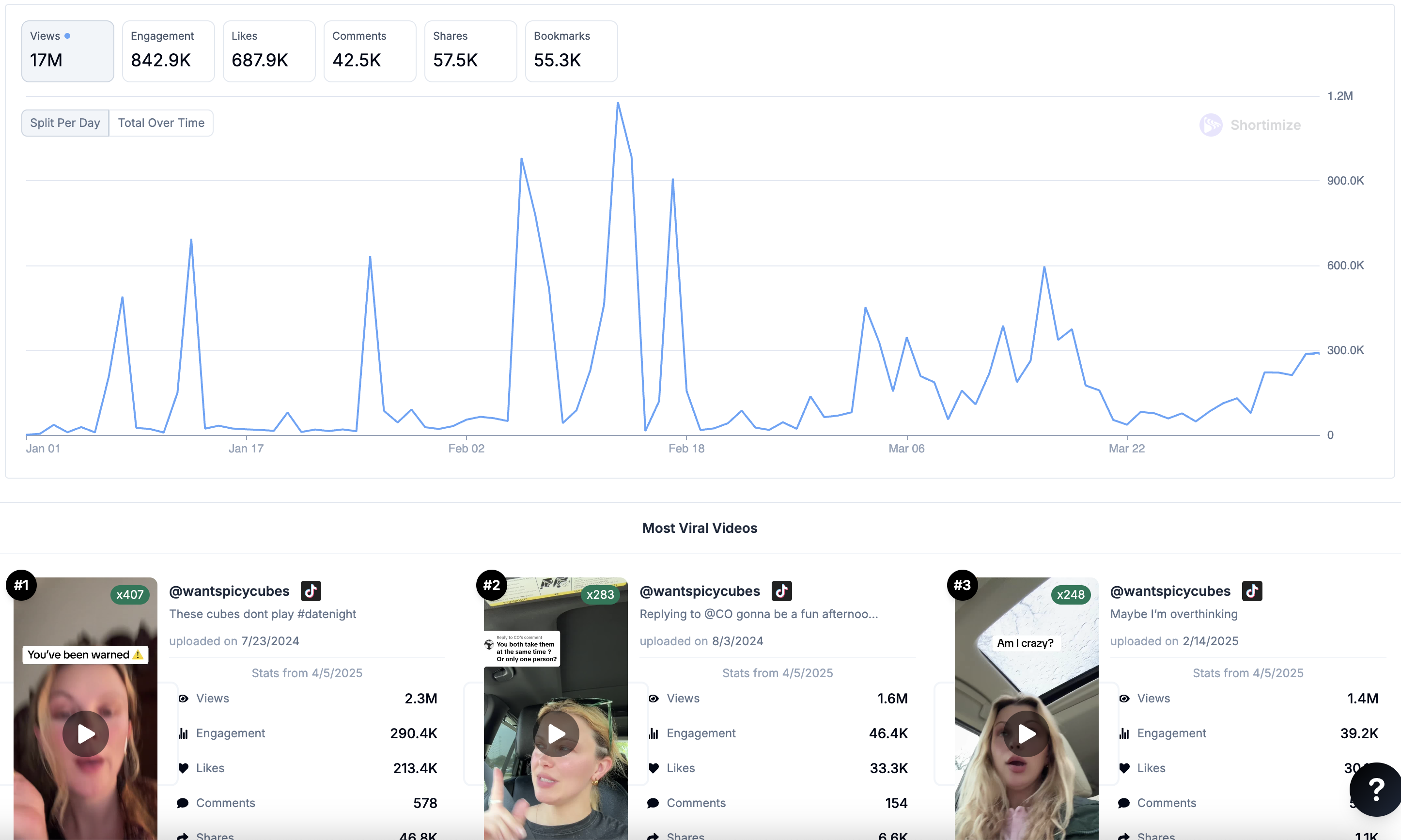Click the TikTok icon on video #3
1401x840 pixels.
tap(1252, 591)
